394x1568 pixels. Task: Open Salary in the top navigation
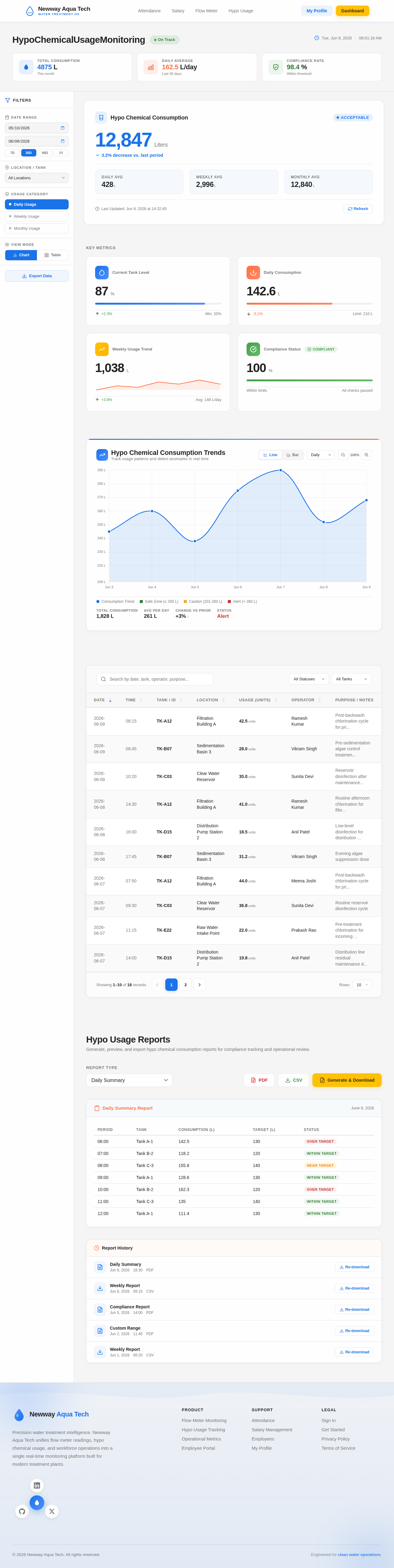(x=178, y=11)
